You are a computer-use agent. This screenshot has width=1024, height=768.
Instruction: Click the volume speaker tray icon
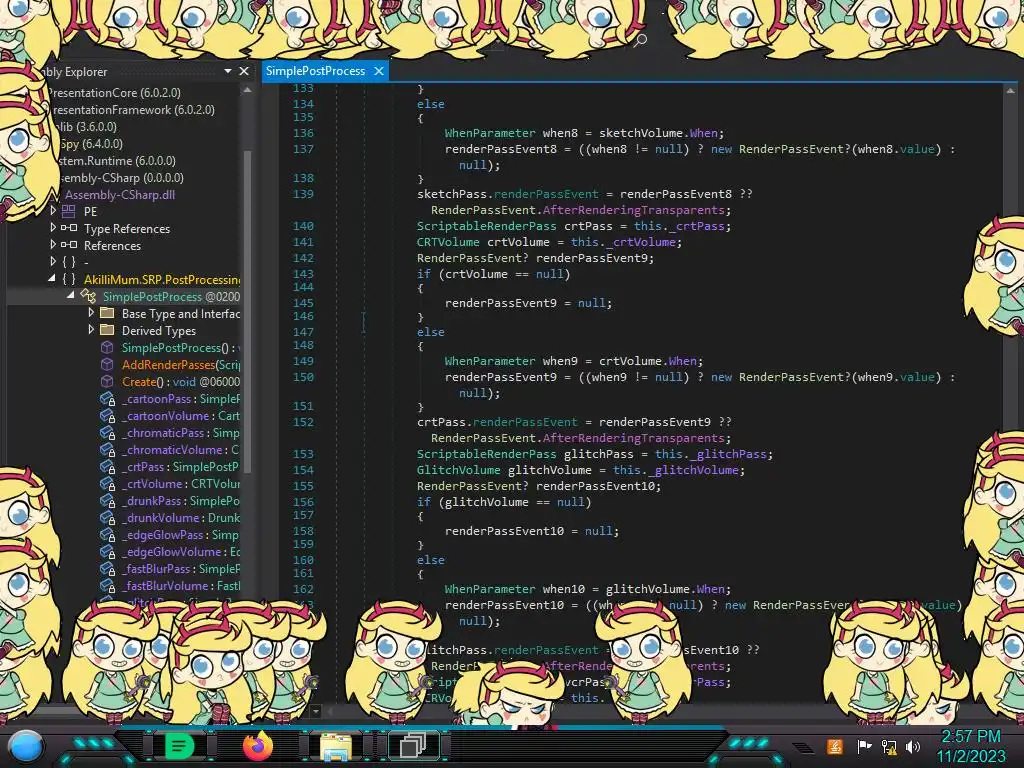(913, 746)
